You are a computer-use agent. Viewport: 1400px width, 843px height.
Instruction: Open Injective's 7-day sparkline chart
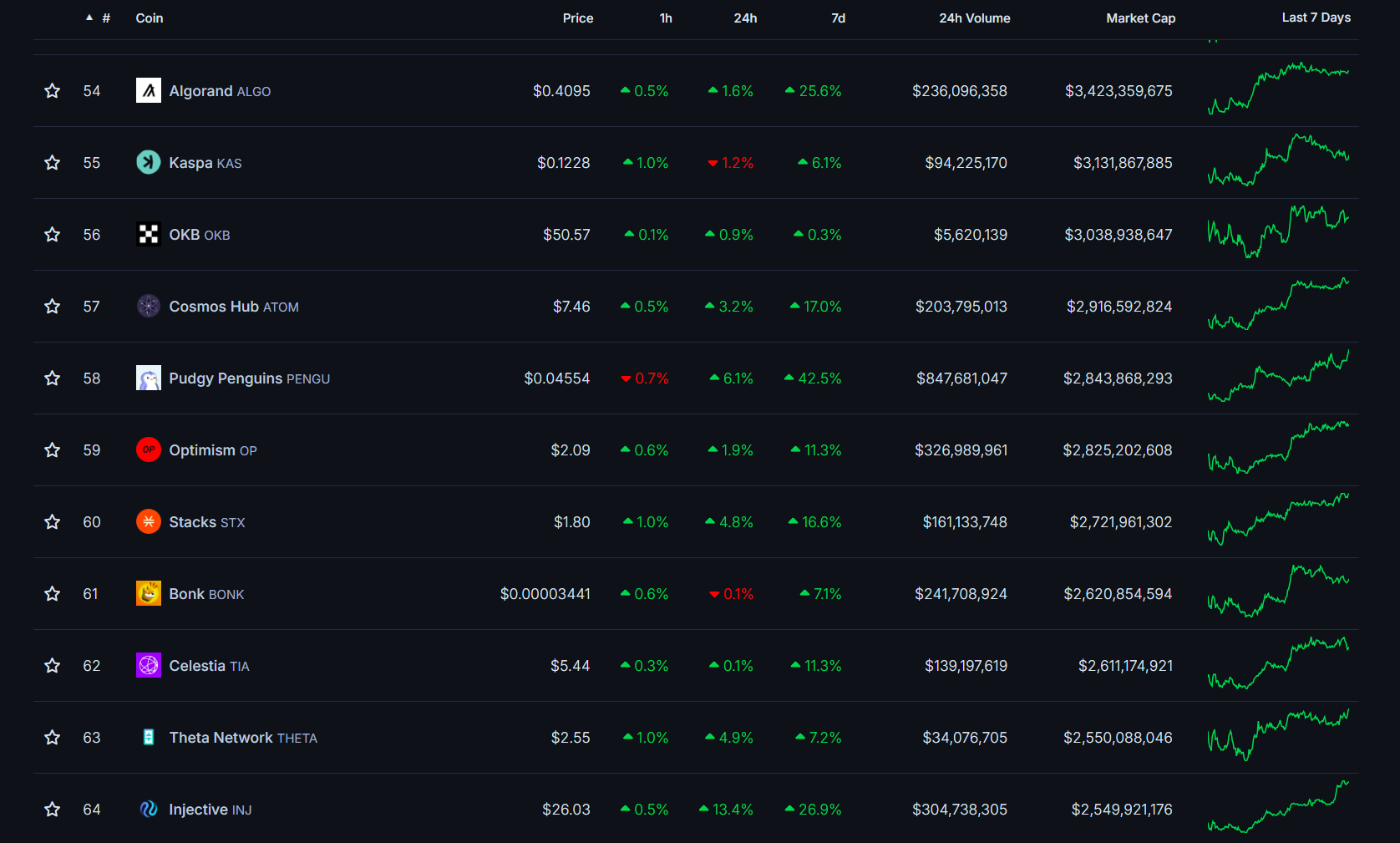pyautogui.click(x=1278, y=806)
